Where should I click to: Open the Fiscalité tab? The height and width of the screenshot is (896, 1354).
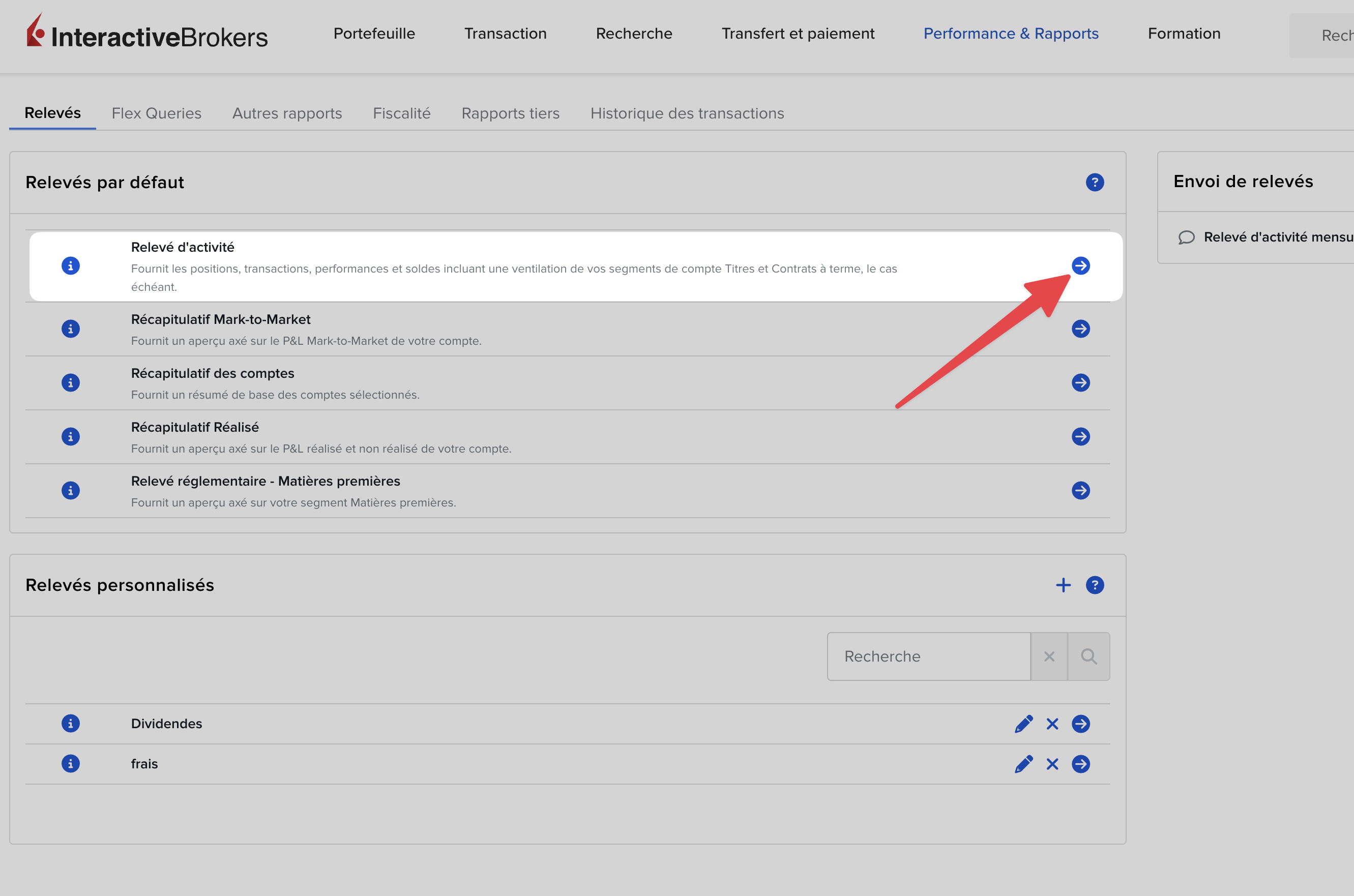(x=401, y=113)
